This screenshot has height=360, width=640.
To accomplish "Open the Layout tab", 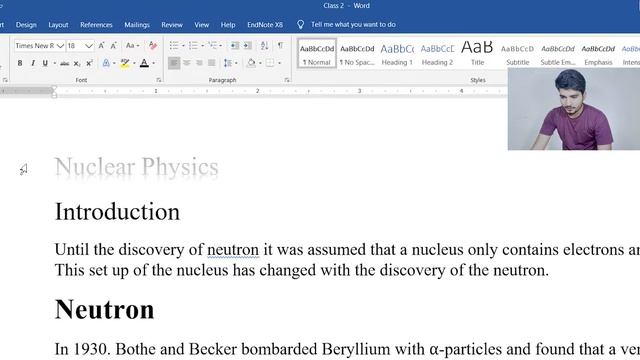I will [x=58, y=25].
